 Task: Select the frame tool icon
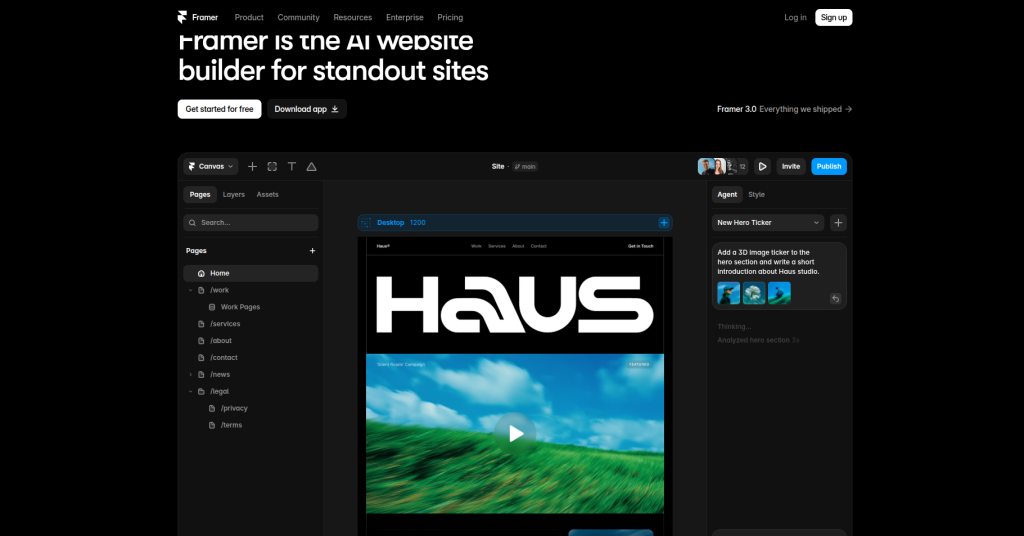[x=272, y=166]
